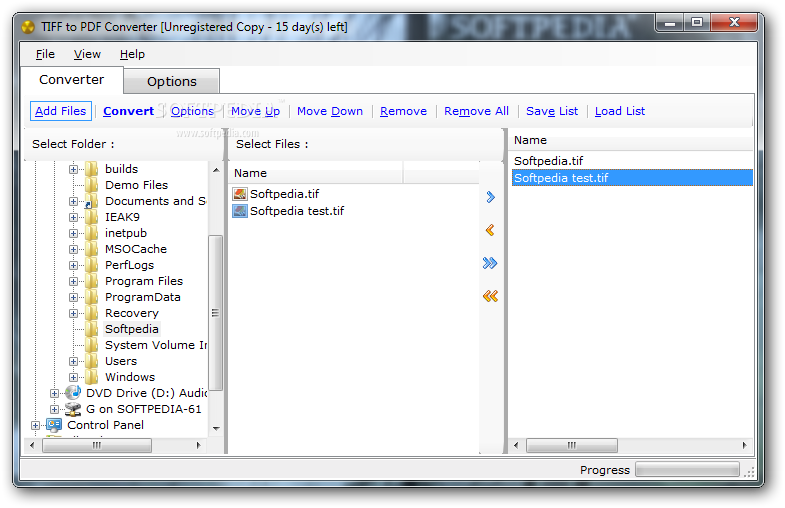This screenshot has height=508, width=785.
Task: Add selected file with single right arrow
Action: point(490,197)
